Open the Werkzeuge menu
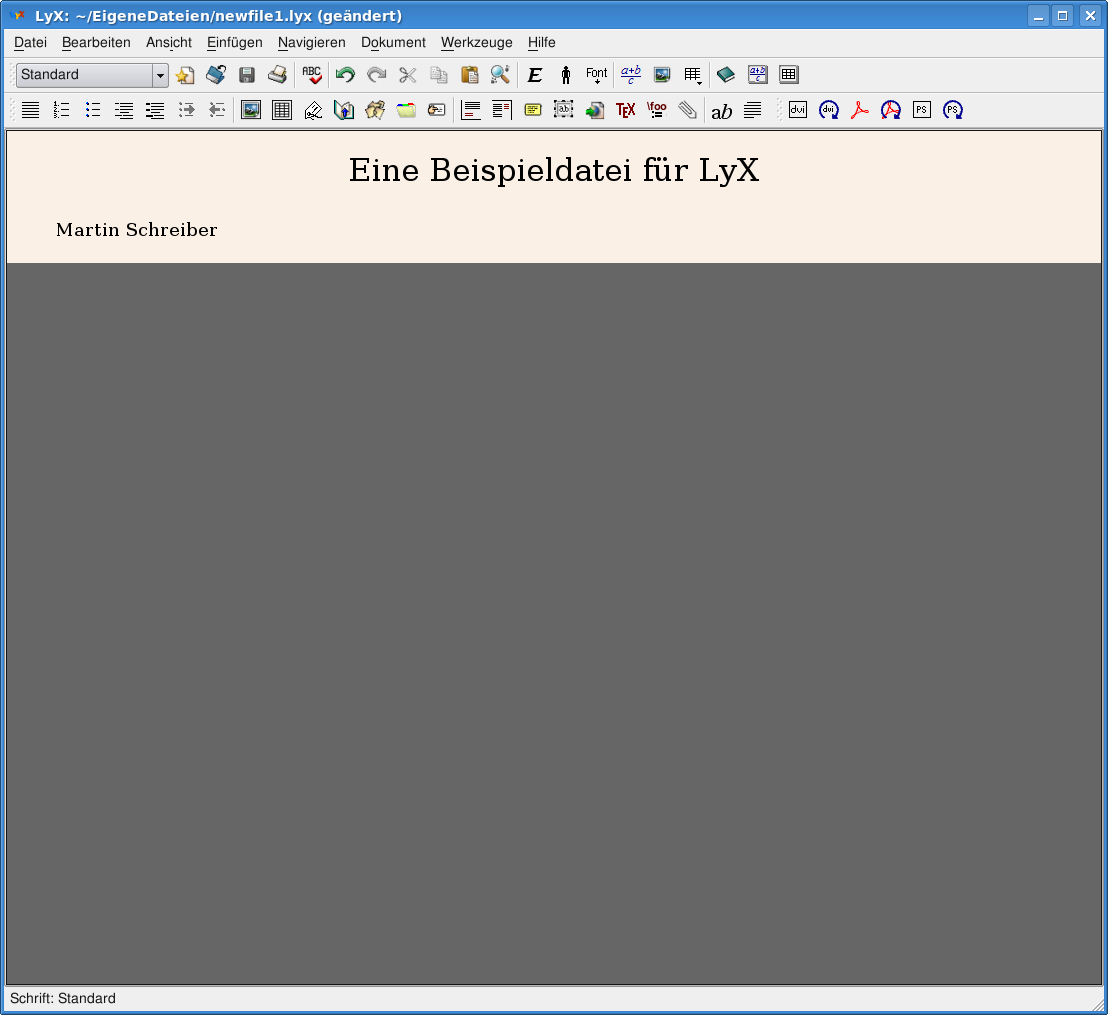This screenshot has height=1015, width=1108. click(x=477, y=42)
